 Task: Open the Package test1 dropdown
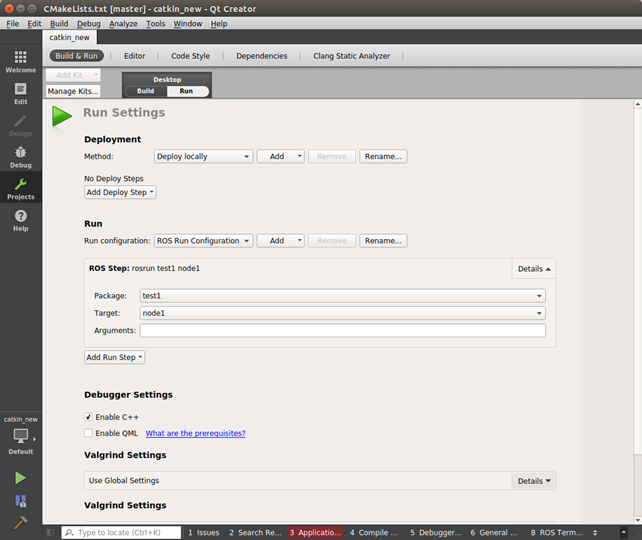coord(342,296)
